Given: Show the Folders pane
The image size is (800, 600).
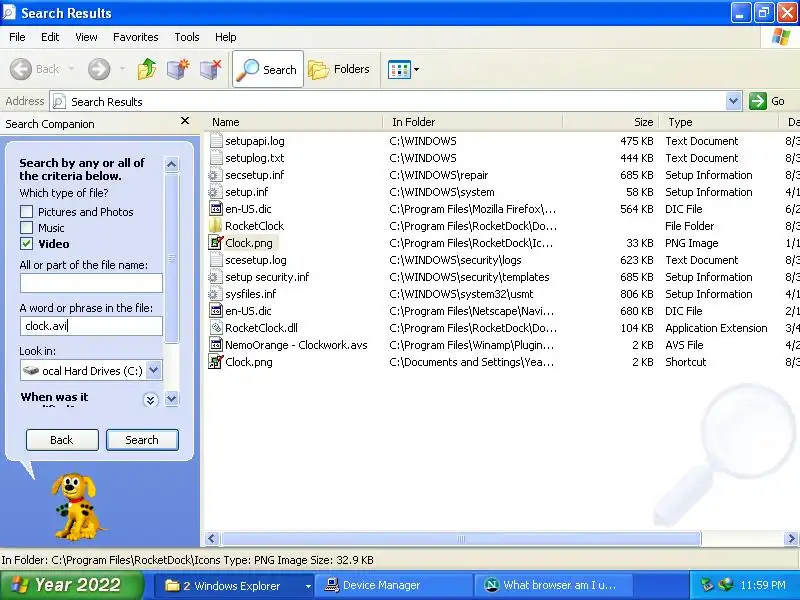Looking at the screenshot, I should pos(339,69).
